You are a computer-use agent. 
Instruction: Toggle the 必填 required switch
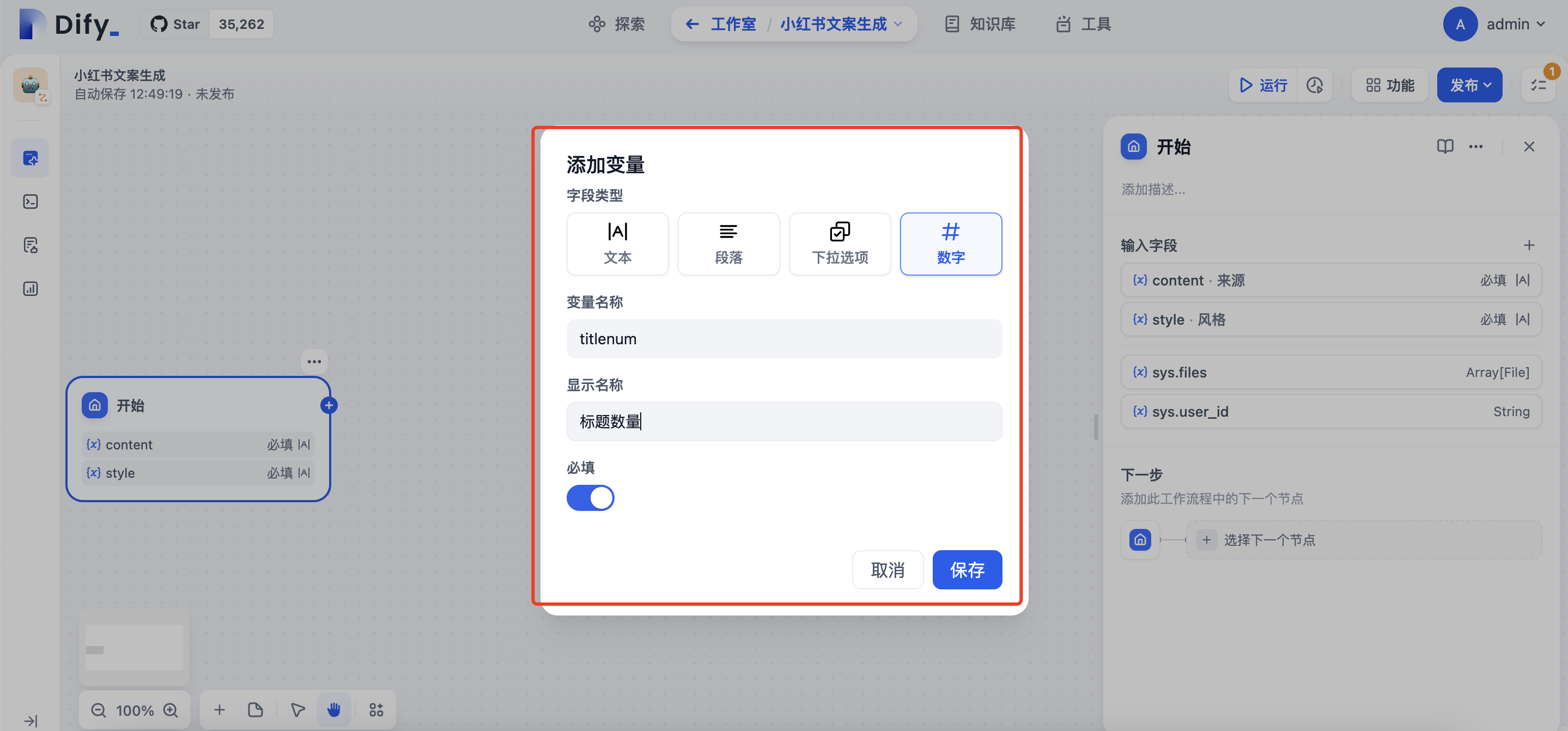pos(590,497)
